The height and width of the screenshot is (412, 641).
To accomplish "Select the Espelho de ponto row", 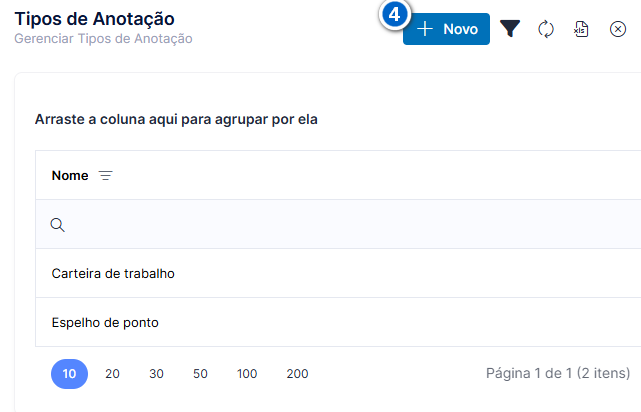I will [x=338, y=322].
